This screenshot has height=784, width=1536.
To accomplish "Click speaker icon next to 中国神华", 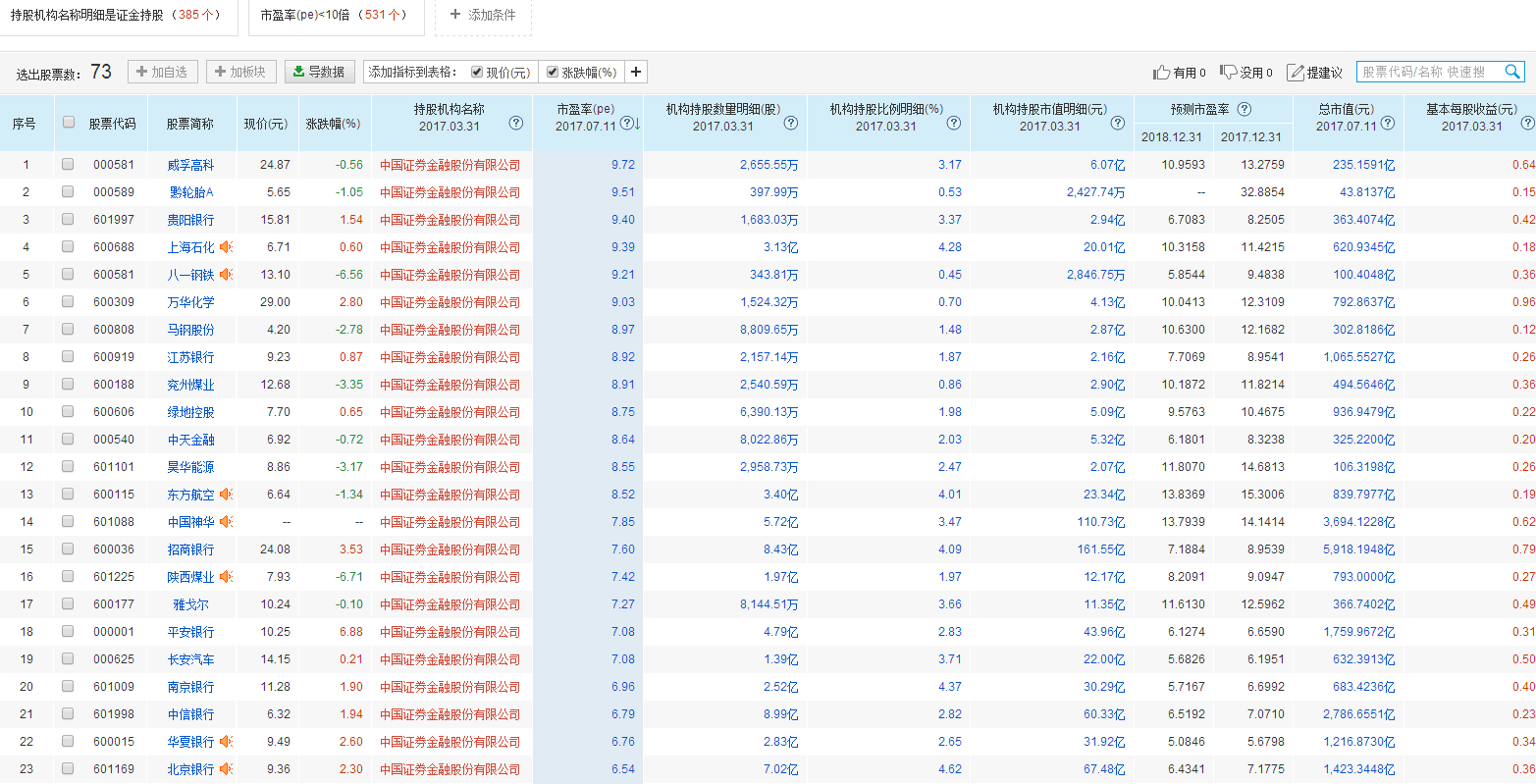I will point(227,522).
